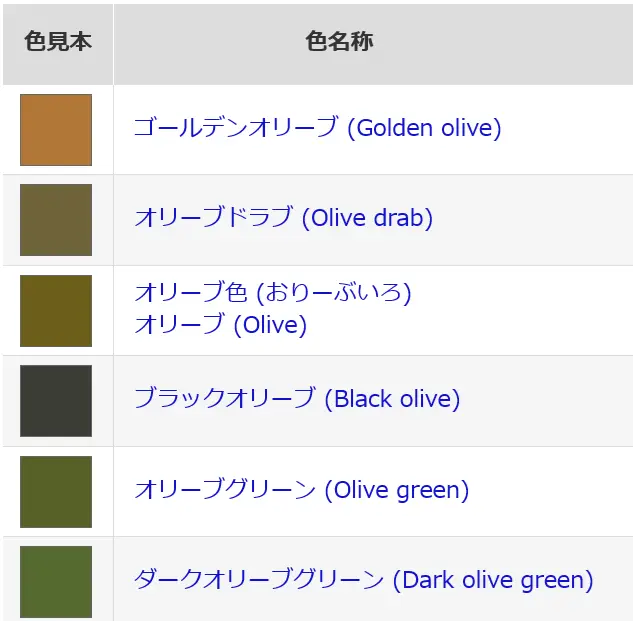Image resolution: width=633 pixels, height=621 pixels.
Task: Visit the オリーブグリーン (Olive green) link
Action: [x=302, y=489]
